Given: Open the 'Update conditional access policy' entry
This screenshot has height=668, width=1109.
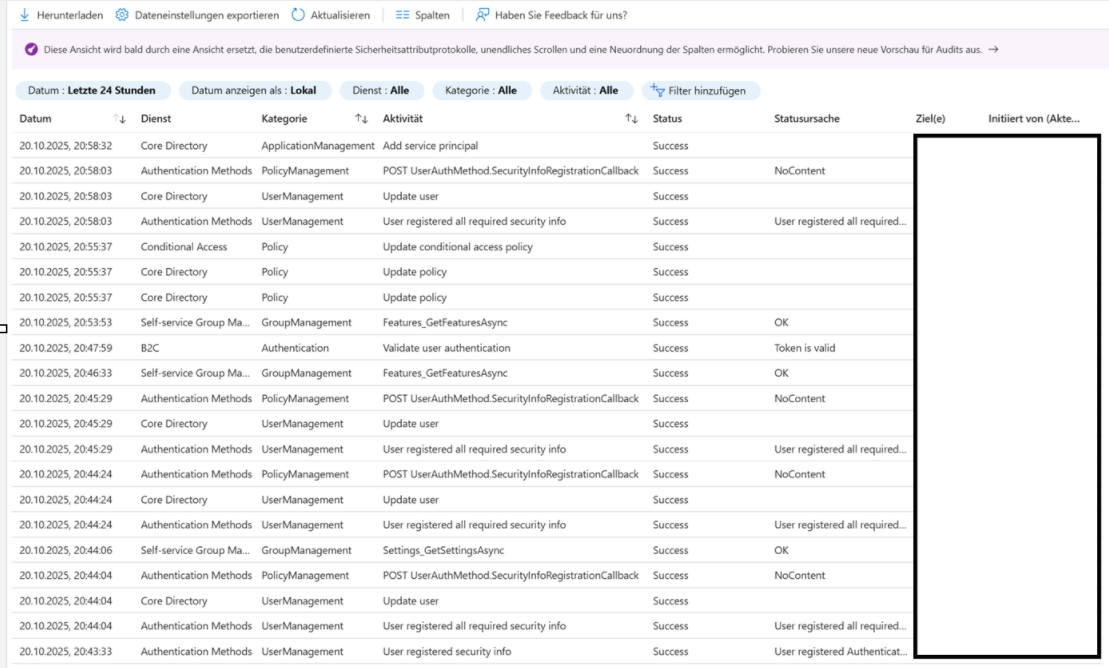Looking at the screenshot, I should coord(458,247).
